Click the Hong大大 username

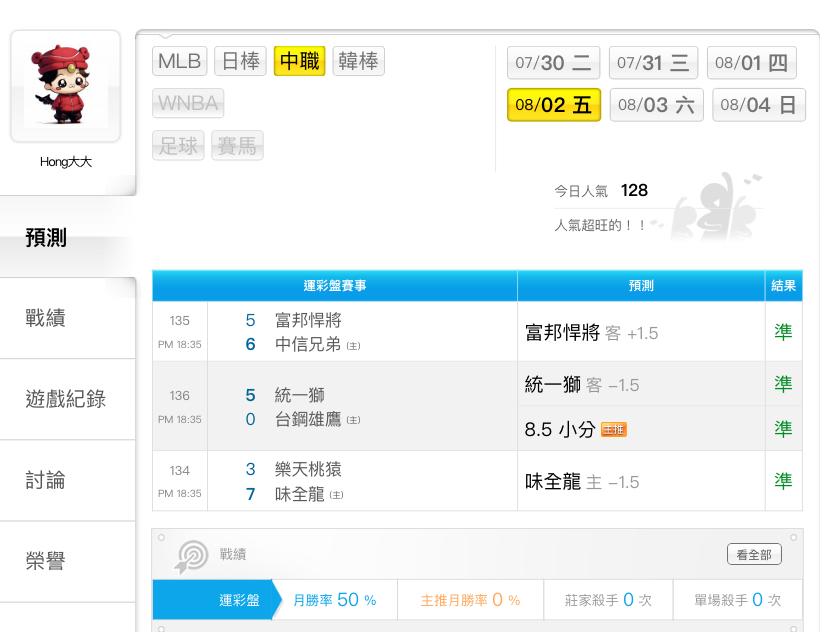pos(65,162)
